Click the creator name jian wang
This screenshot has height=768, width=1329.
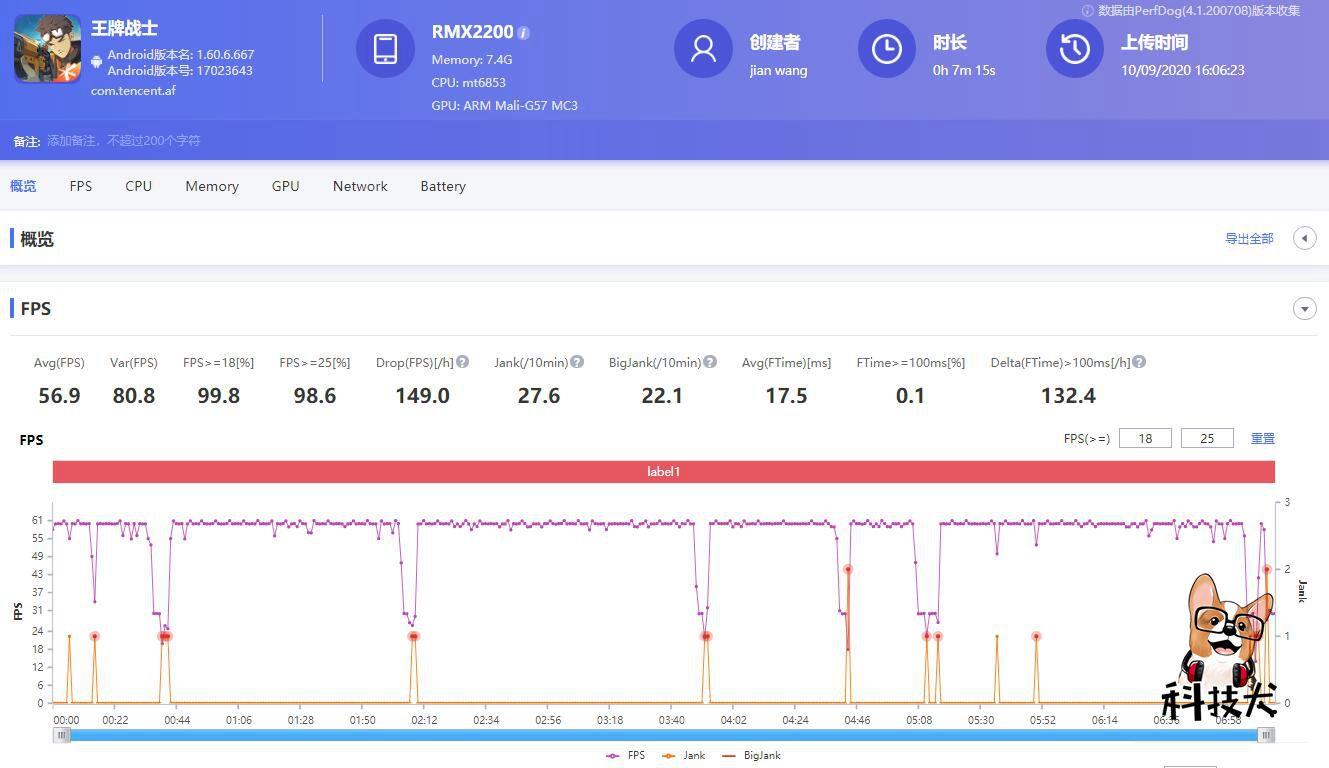click(778, 70)
